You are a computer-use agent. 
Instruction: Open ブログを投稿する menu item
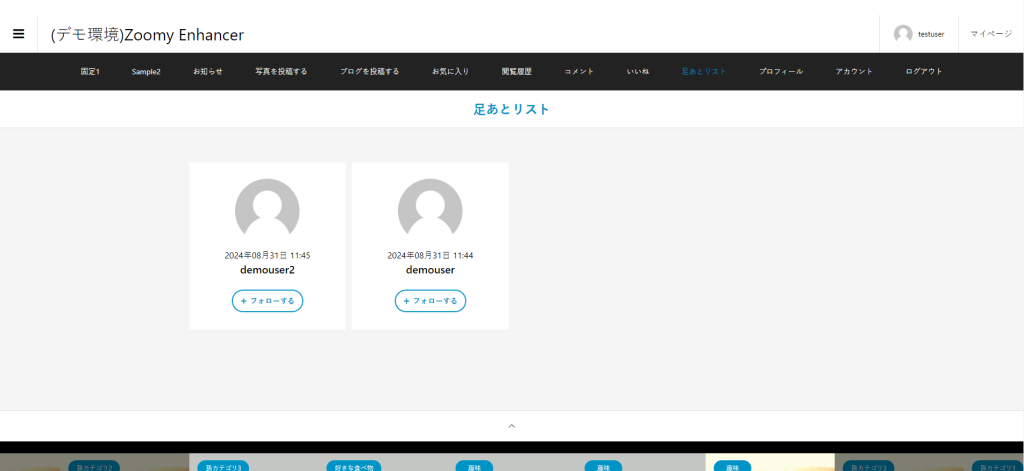(369, 72)
